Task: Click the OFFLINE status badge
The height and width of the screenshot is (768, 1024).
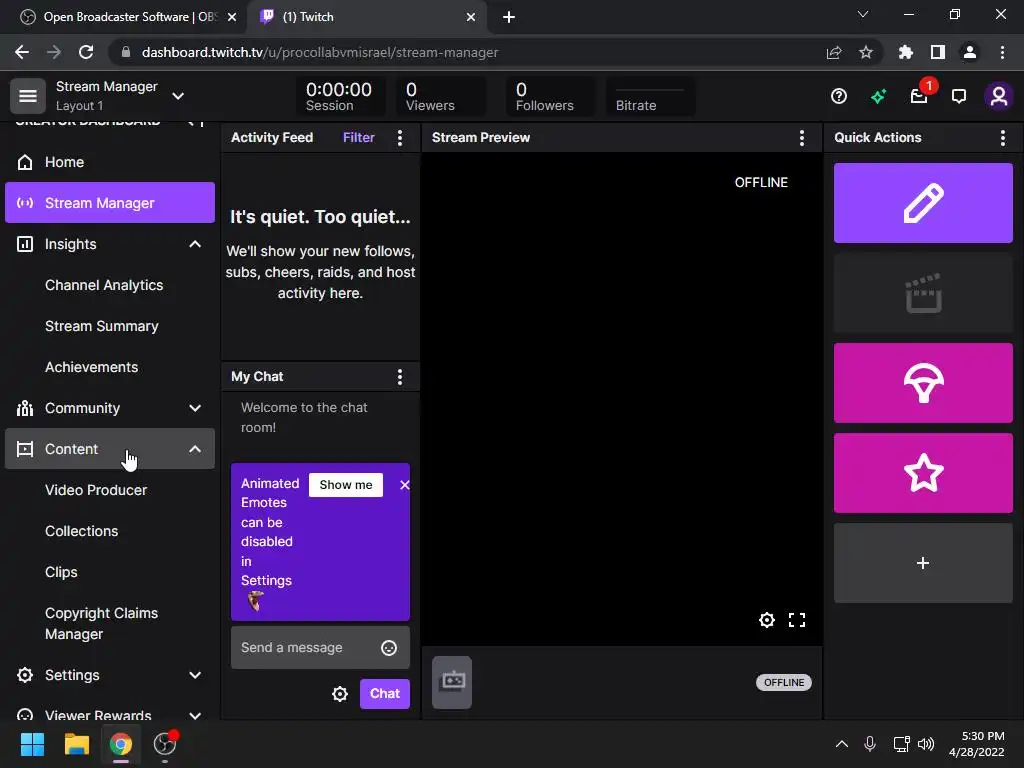Action: click(x=784, y=682)
